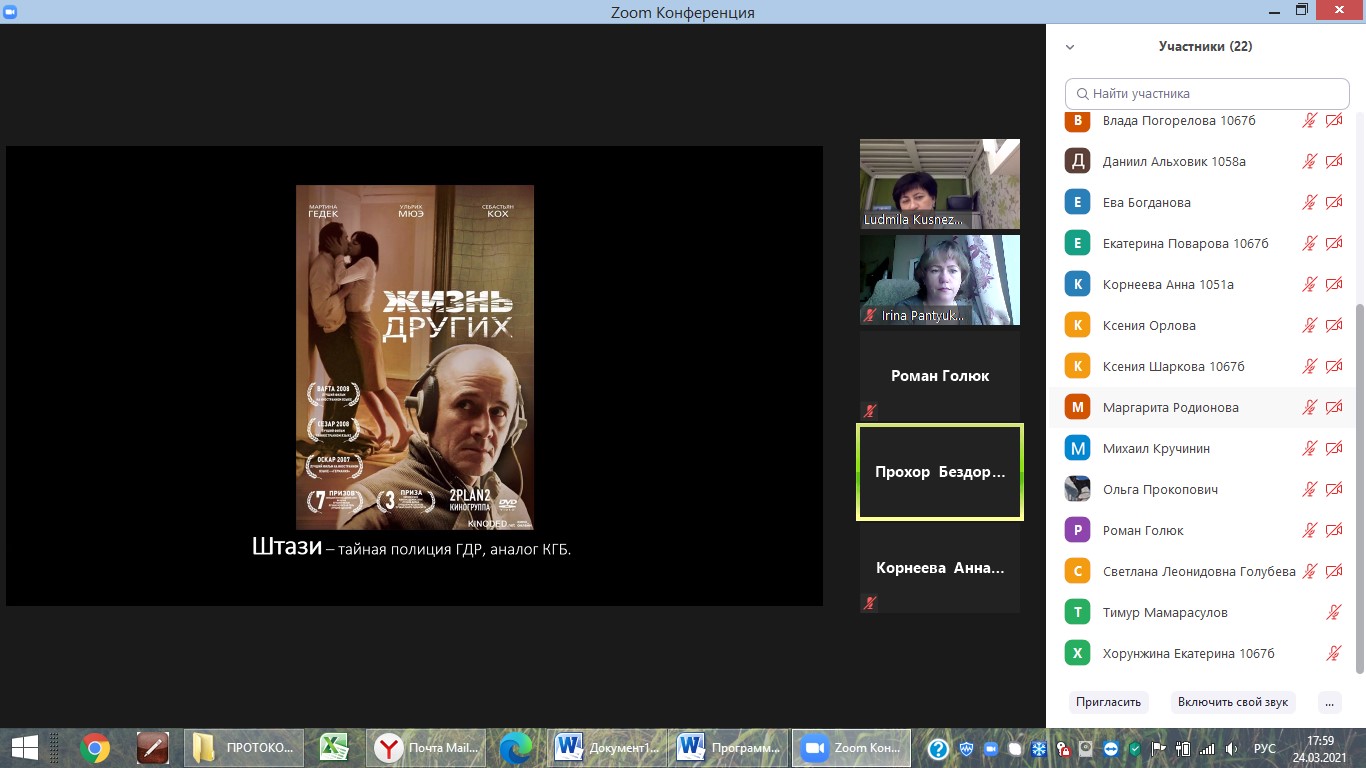Screen dimensions: 1366x768
Task: Click camera-off icon for Ольга Прокопович
Action: [1334, 489]
